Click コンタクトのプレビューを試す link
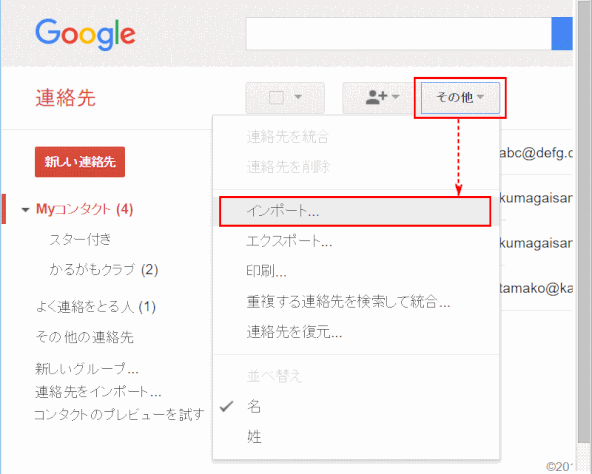The image size is (592, 474). 119,414
